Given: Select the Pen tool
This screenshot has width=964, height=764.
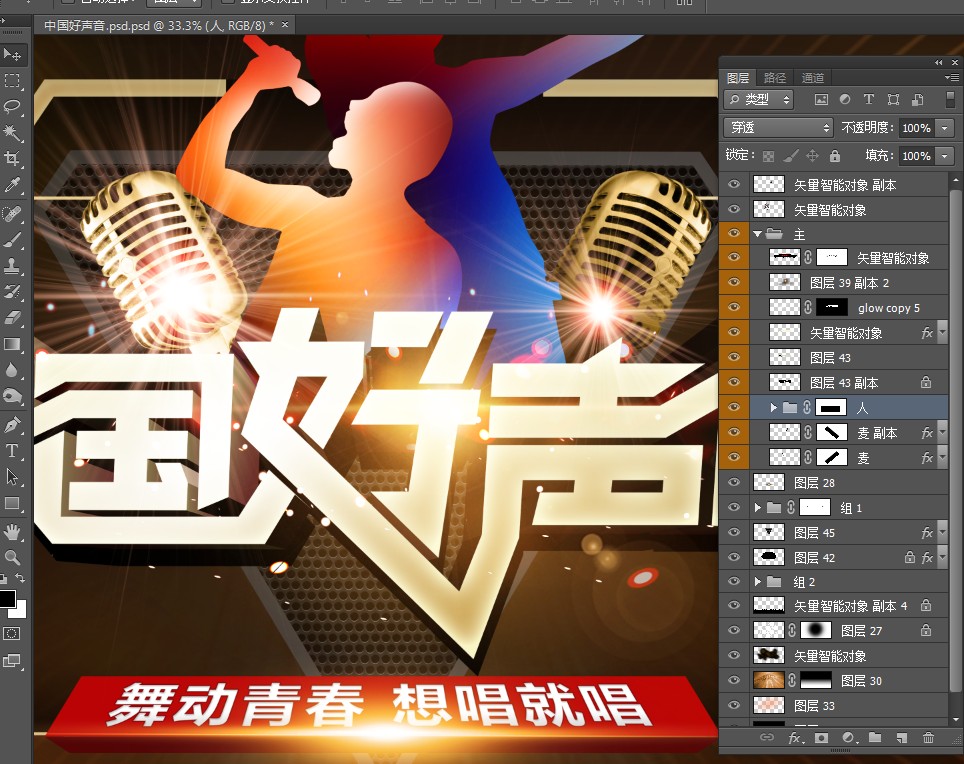Looking at the screenshot, I should [12, 424].
